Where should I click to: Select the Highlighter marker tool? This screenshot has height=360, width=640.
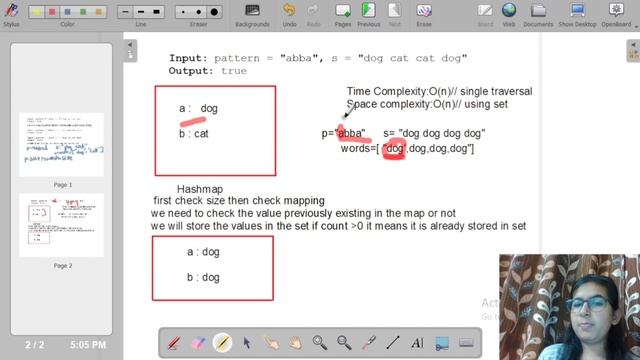pos(222,343)
